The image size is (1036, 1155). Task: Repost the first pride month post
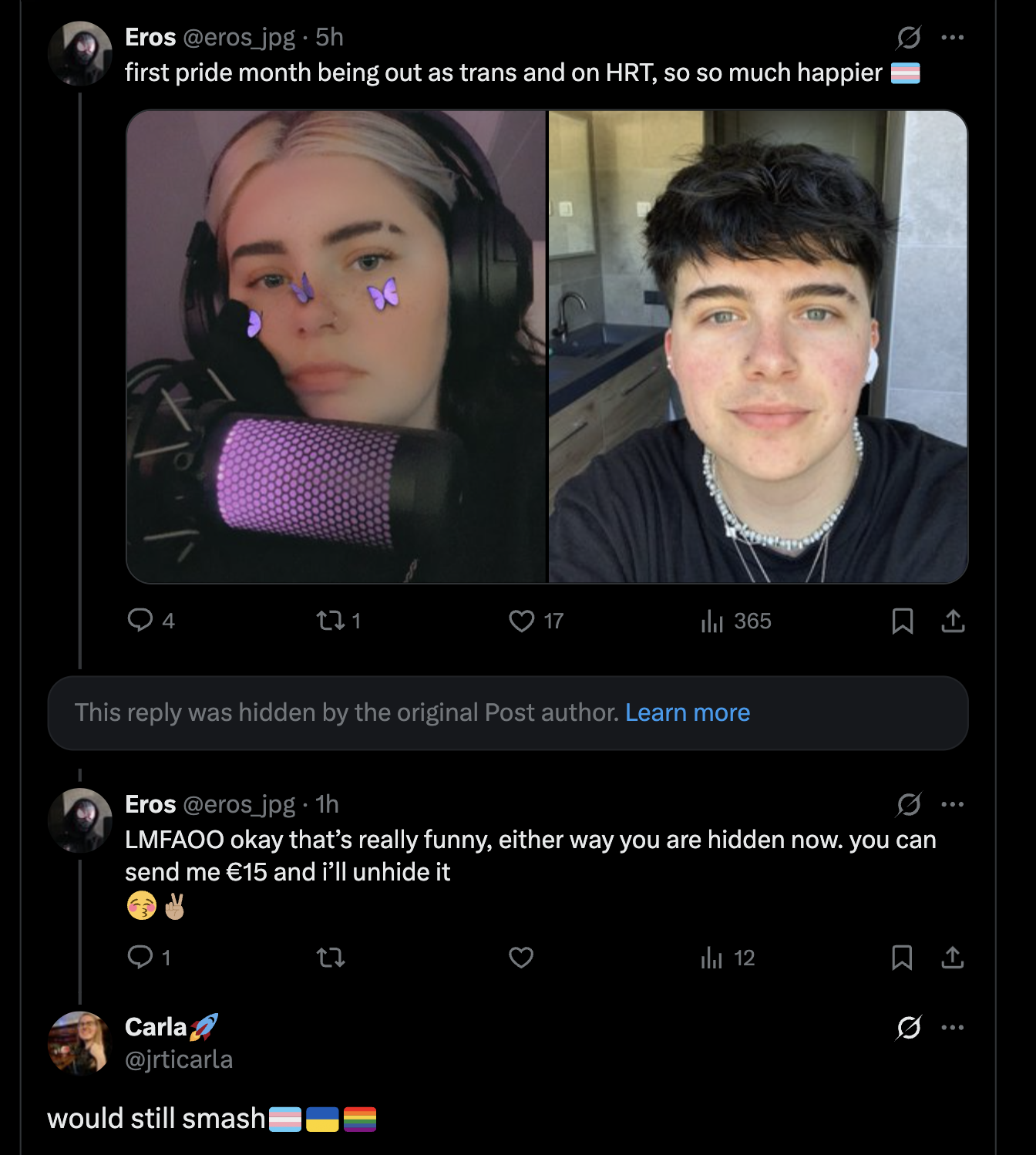click(331, 621)
